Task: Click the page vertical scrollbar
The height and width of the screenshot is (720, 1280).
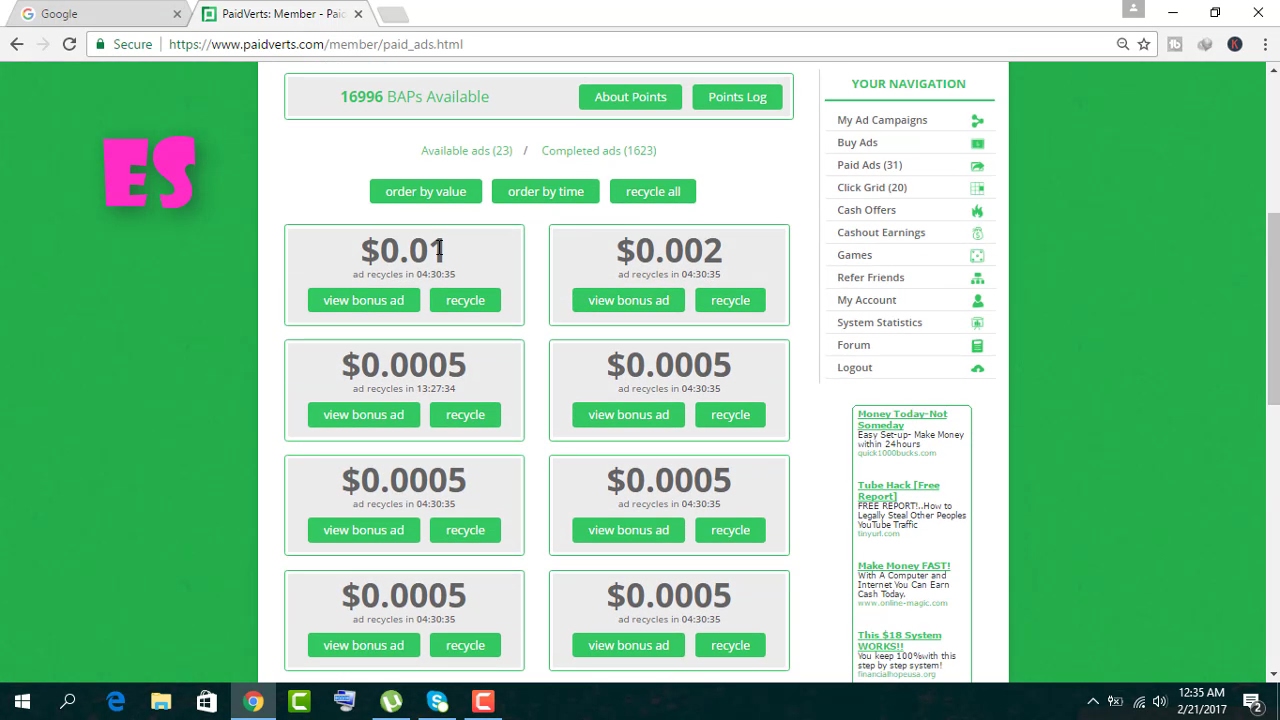Action: coord(1273,309)
